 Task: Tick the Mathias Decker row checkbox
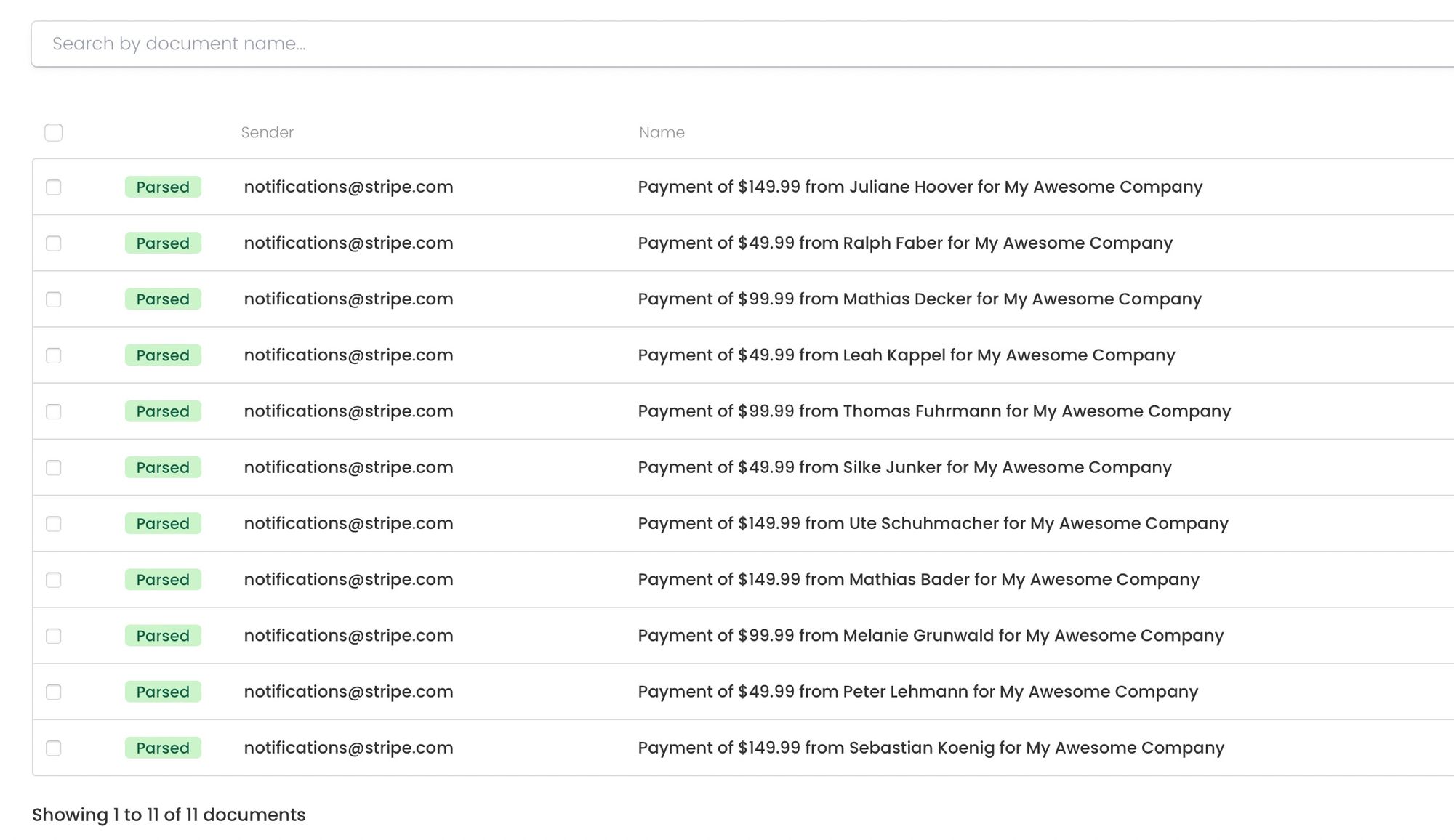coord(54,299)
